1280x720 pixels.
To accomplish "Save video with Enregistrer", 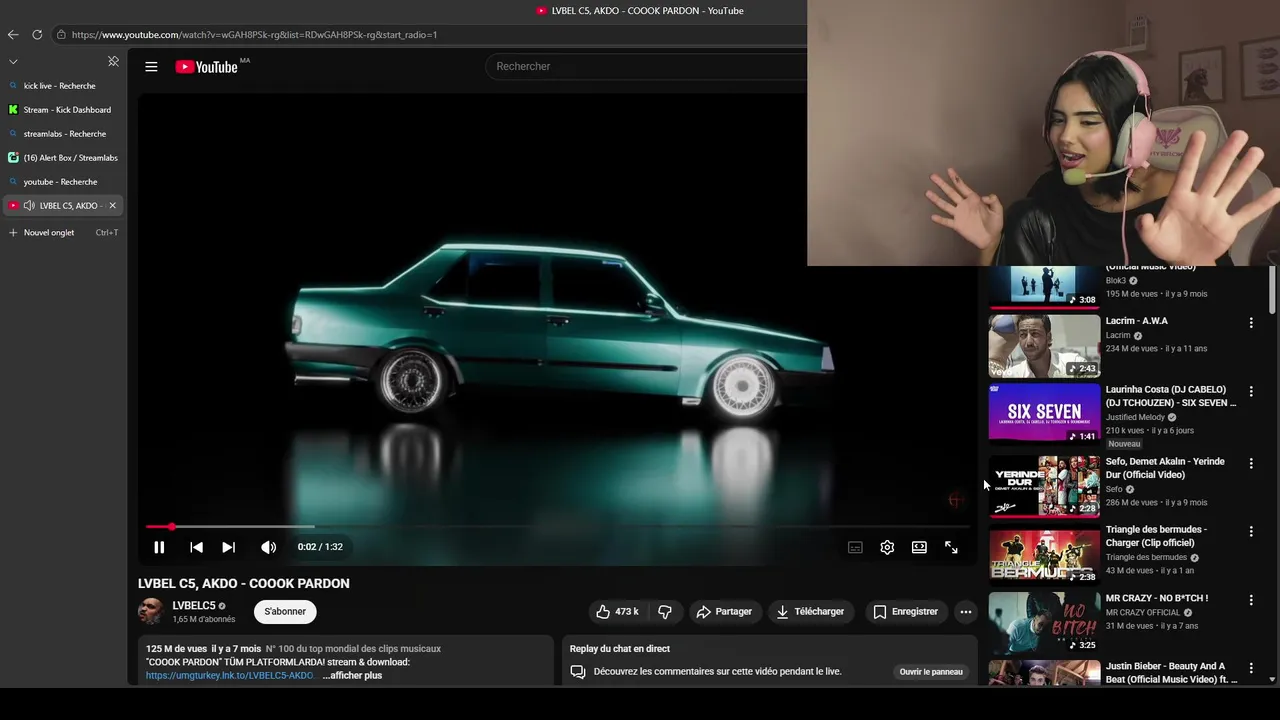I will coord(905,611).
